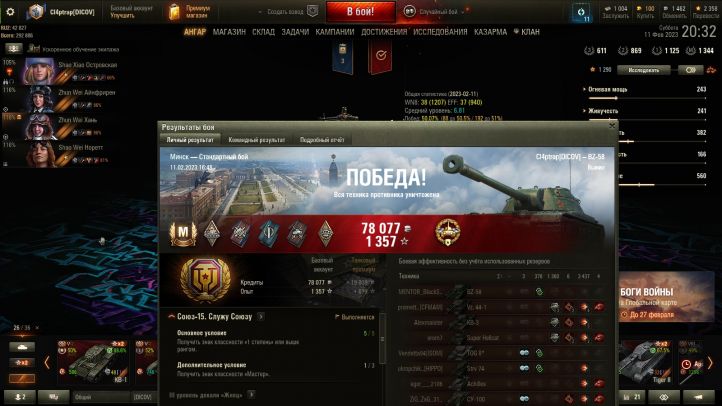Click the red missions checkmark banner
The width and height of the screenshot is (722, 406).
click(x=380, y=57)
